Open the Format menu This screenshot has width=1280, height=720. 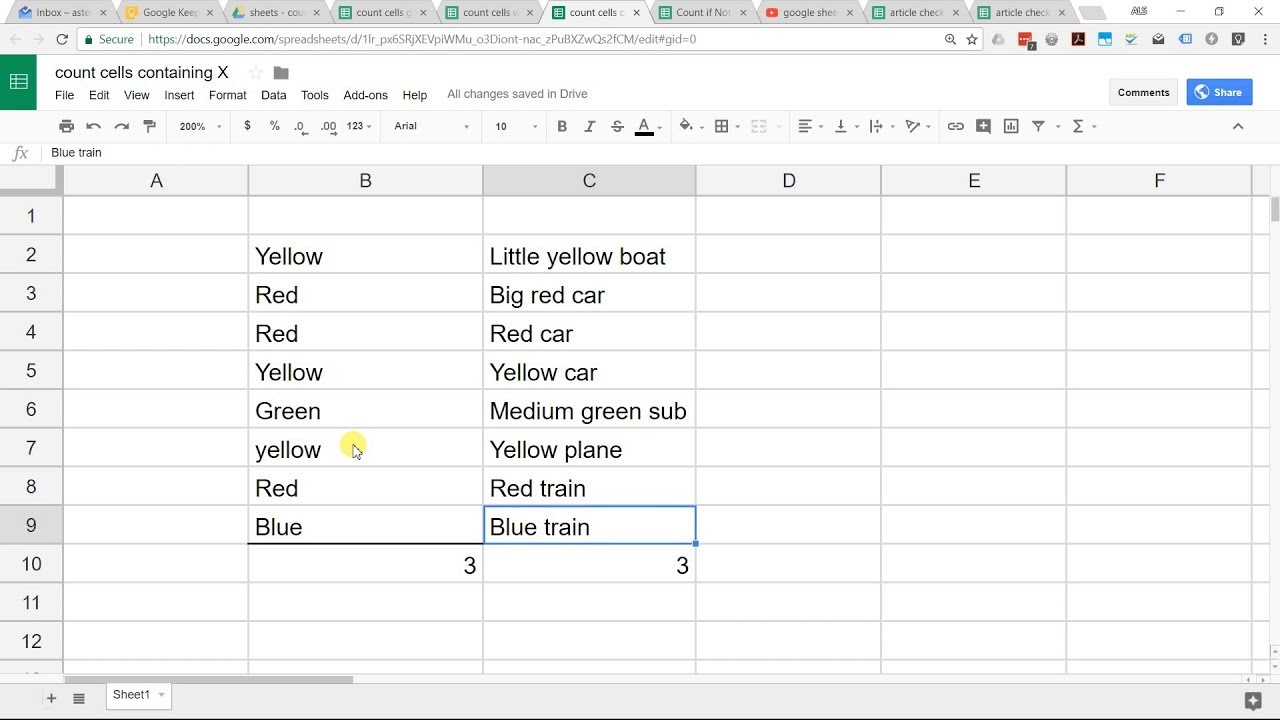228,95
